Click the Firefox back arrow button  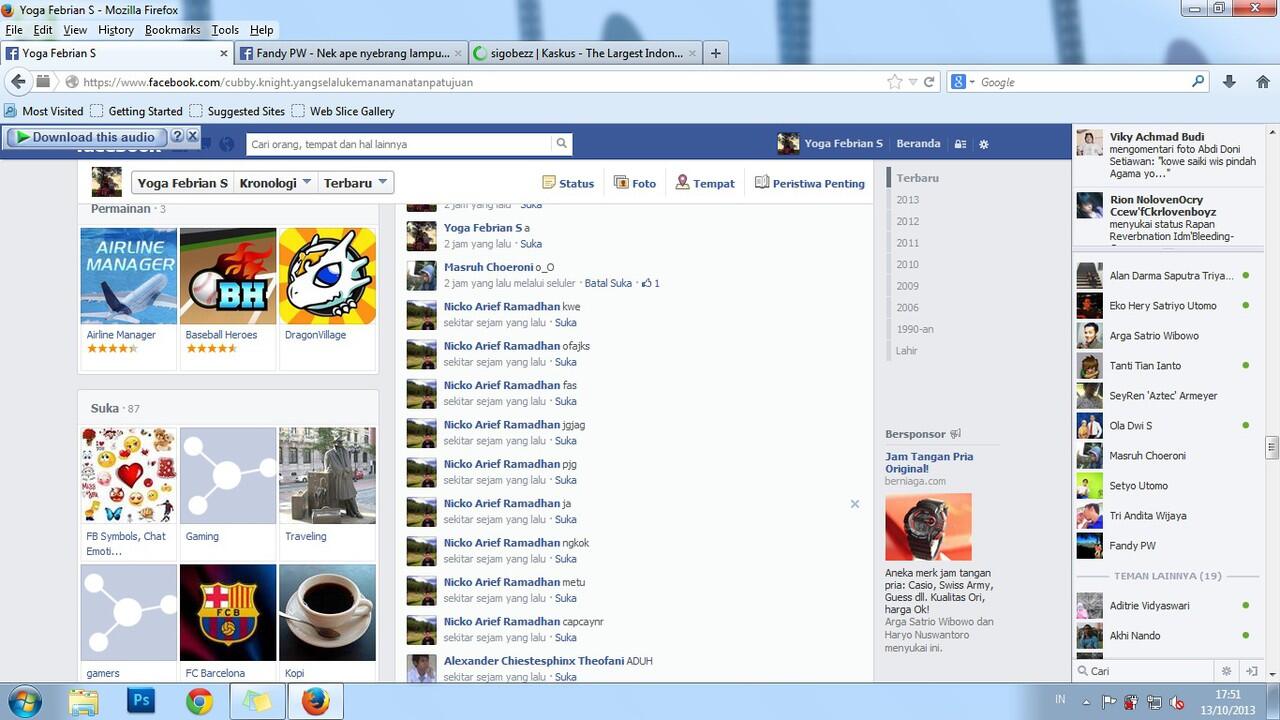[x=19, y=82]
